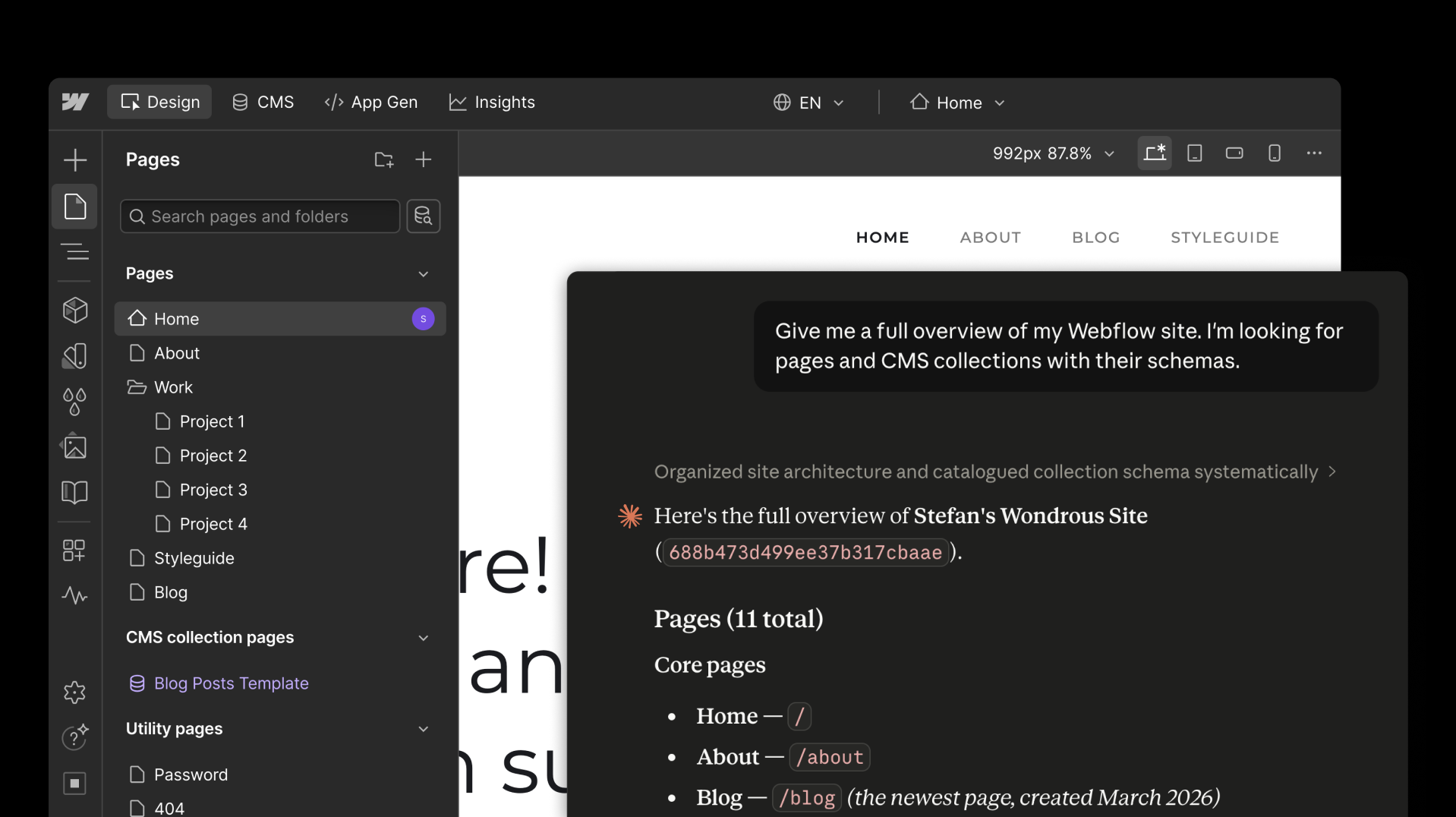Click the Webflow logo icon
1456x817 pixels.
pyautogui.click(x=75, y=102)
